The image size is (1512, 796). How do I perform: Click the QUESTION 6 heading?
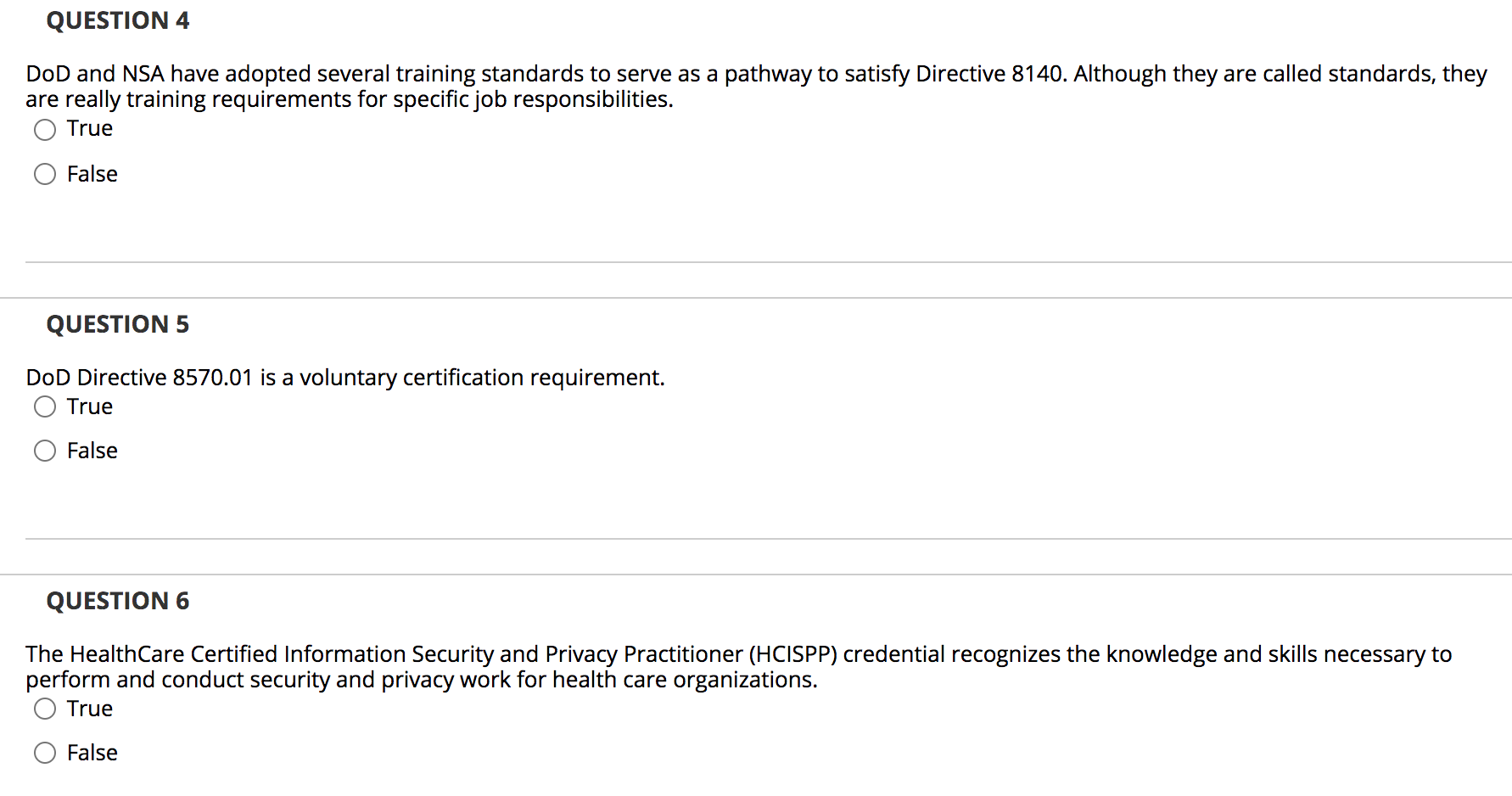(118, 601)
